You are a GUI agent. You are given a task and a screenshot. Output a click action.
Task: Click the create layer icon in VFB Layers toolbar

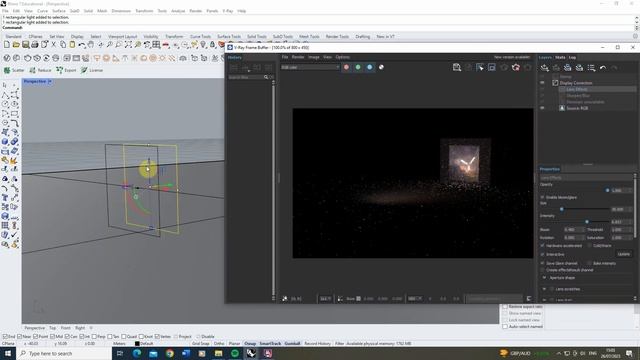coord(544,68)
